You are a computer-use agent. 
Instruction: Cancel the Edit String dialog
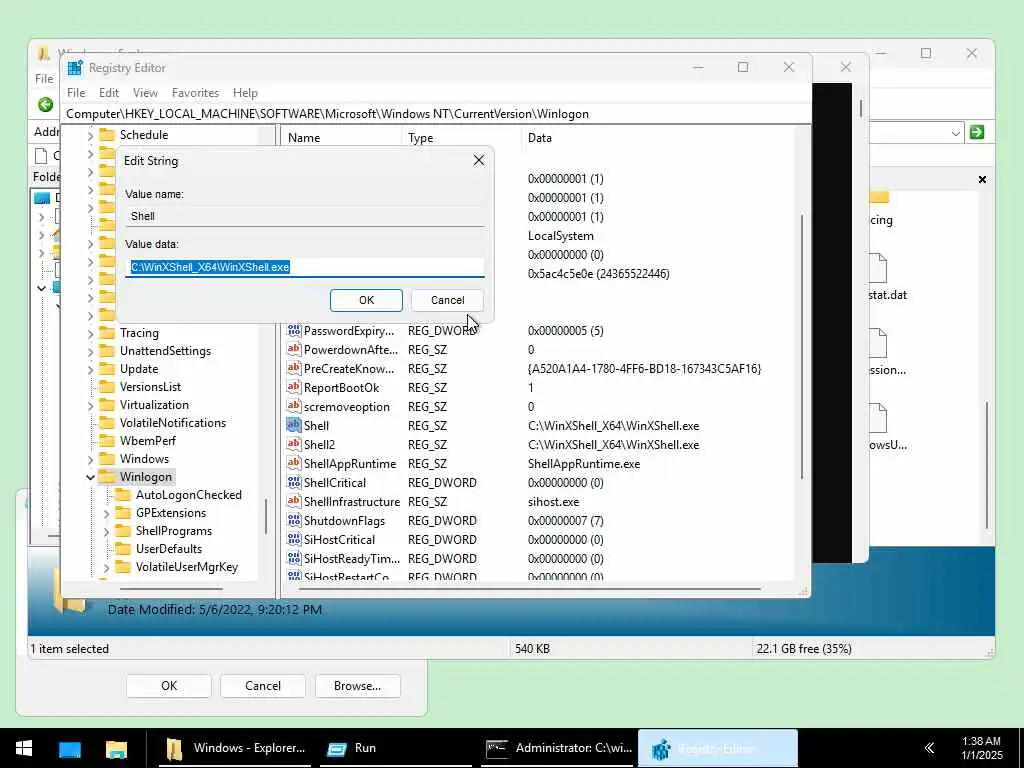tap(447, 300)
